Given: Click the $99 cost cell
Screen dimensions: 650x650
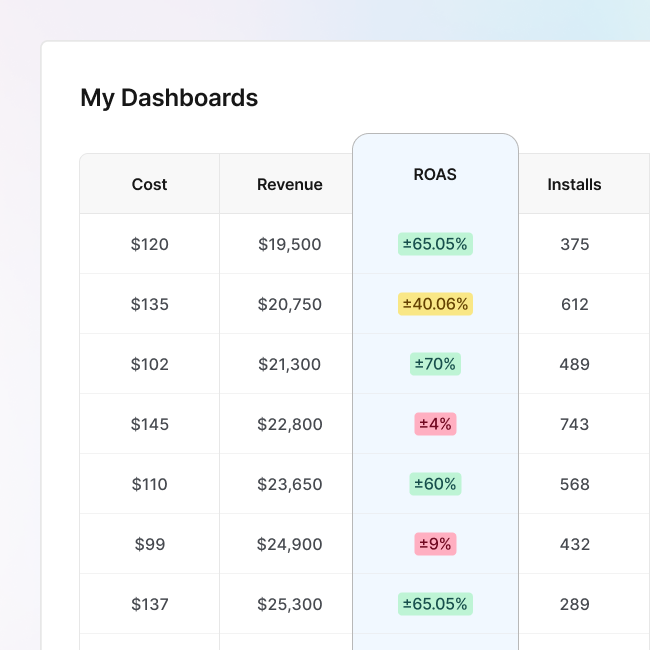Looking at the screenshot, I should pyautogui.click(x=149, y=544).
